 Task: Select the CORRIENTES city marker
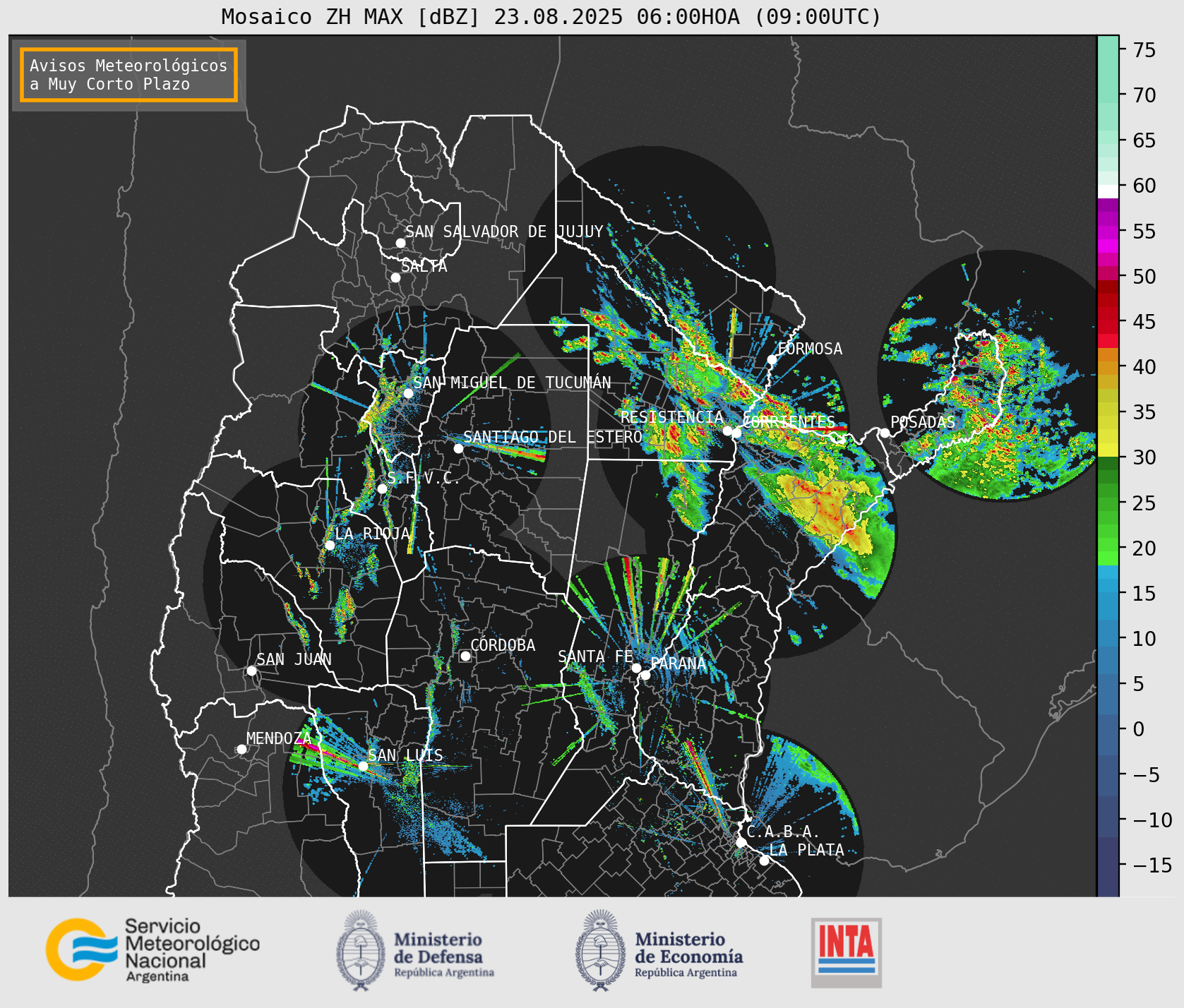pos(736,433)
